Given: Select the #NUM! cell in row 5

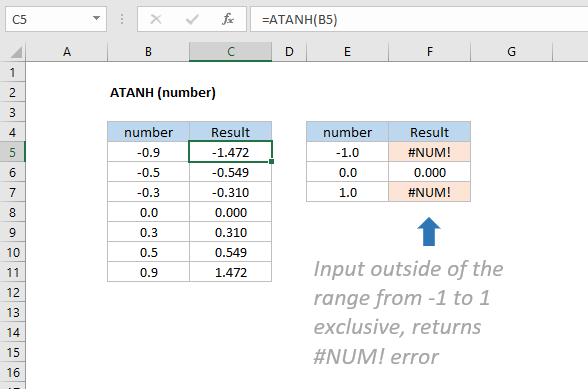Looking at the screenshot, I should click(x=430, y=152).
